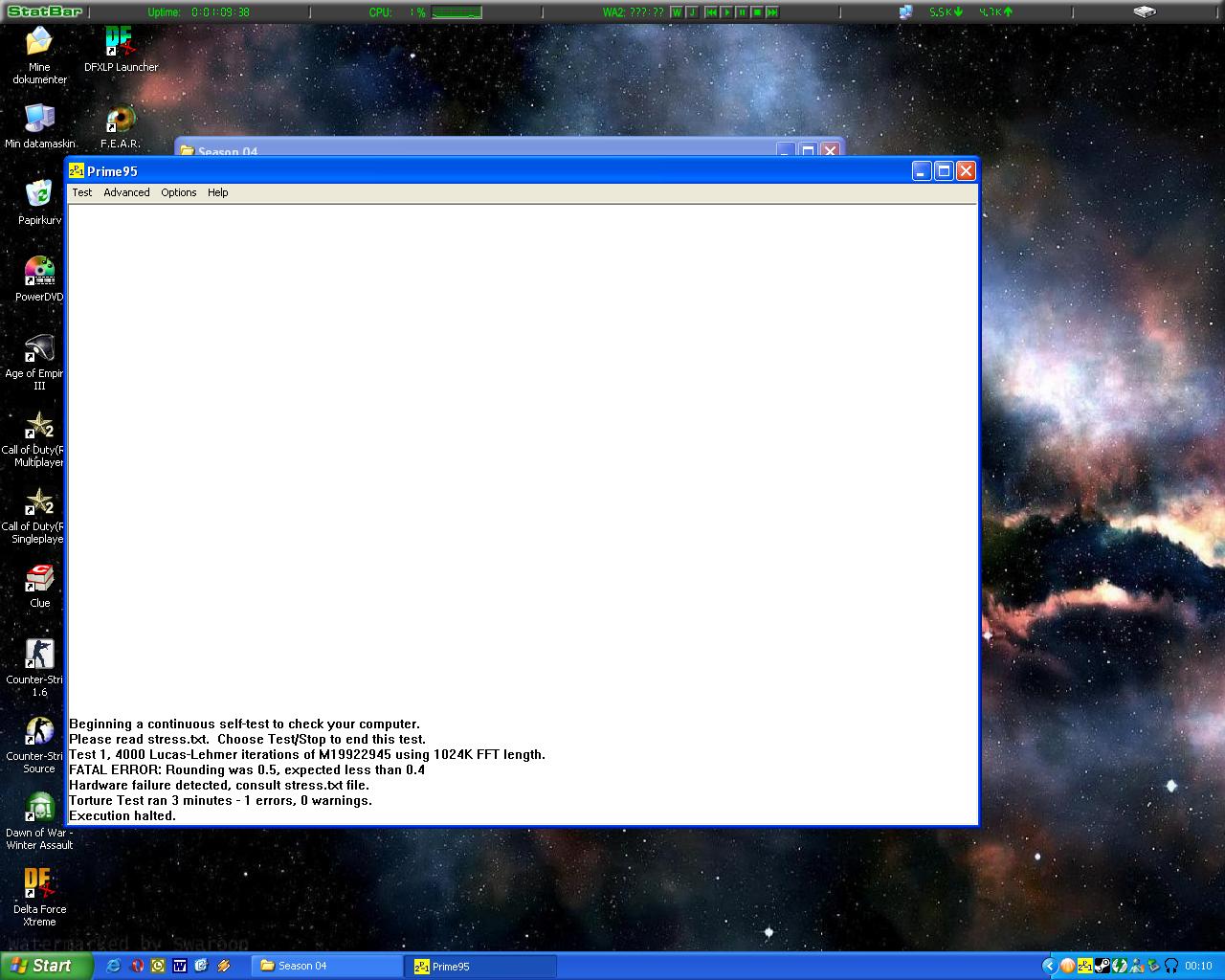Open the Test menu in Prime95

click(x=82, y=192)
